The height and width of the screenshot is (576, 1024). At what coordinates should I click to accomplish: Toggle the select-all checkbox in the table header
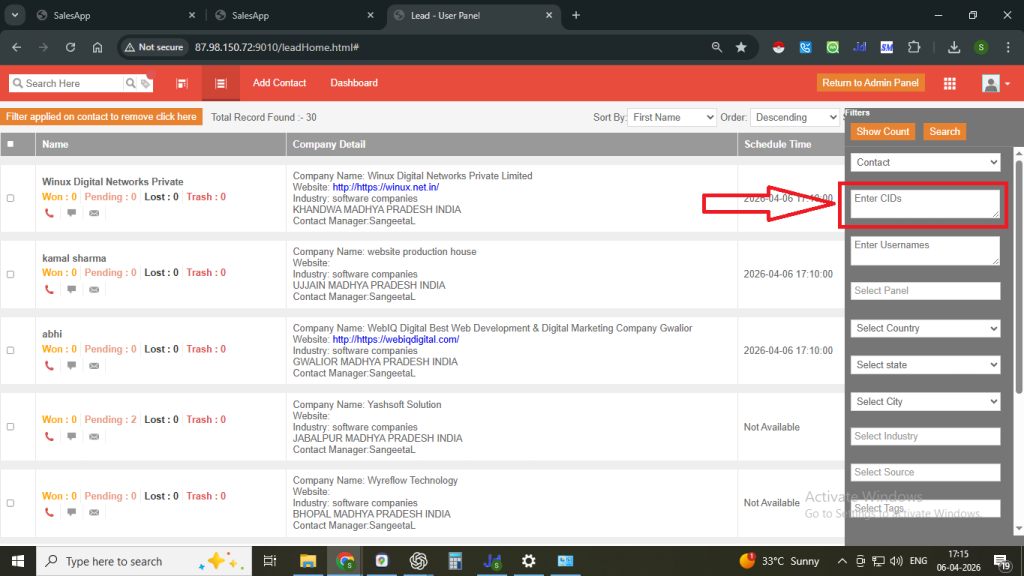click(x=11, y=144)
